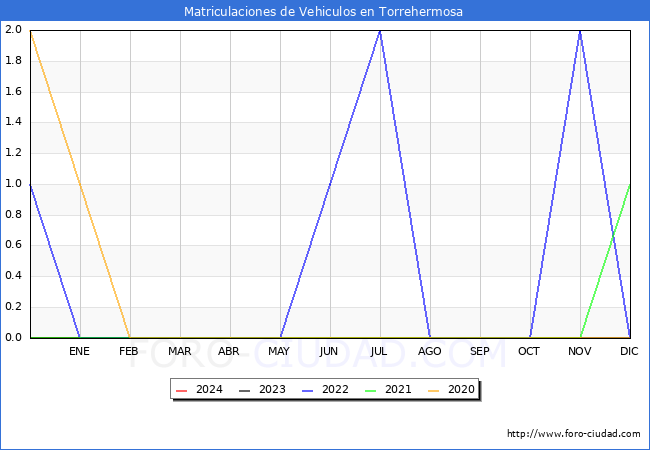Click the 1.0 y-axis value

point(13,184)
